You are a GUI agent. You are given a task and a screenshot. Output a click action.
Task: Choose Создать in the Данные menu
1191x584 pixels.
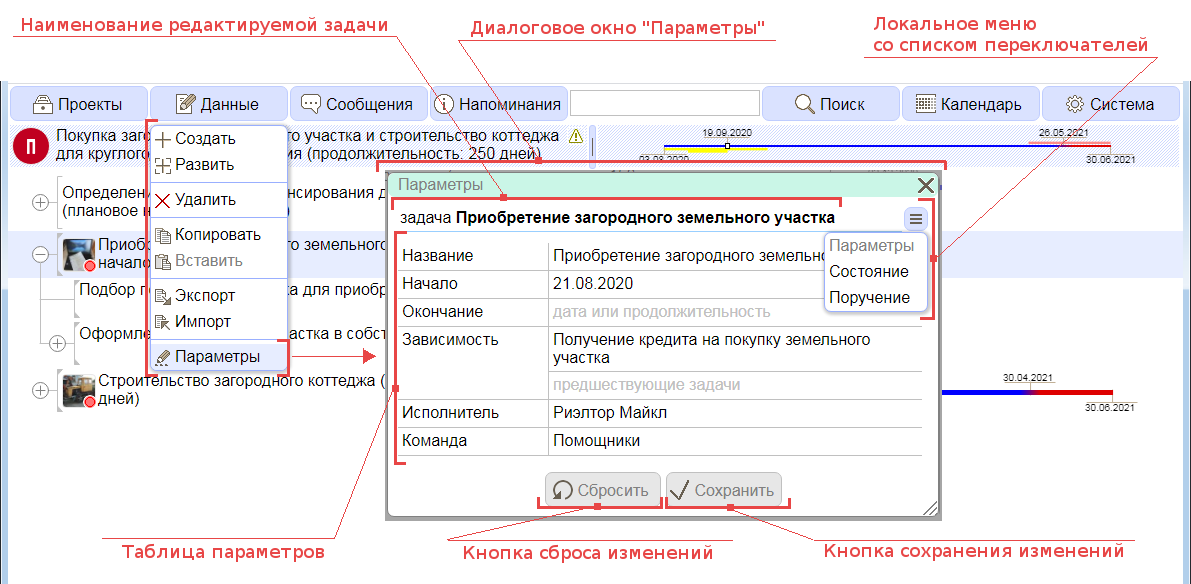coord(219,139)
